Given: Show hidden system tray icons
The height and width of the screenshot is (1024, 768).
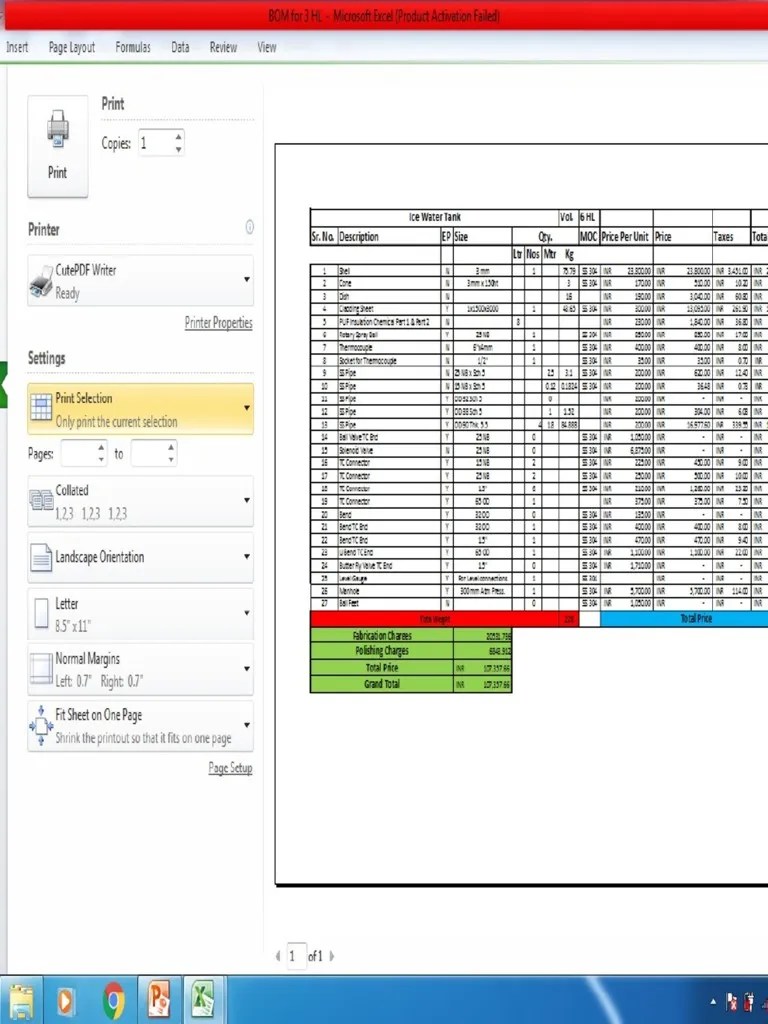Looking at the screenshot, I should pos(713,1002).
